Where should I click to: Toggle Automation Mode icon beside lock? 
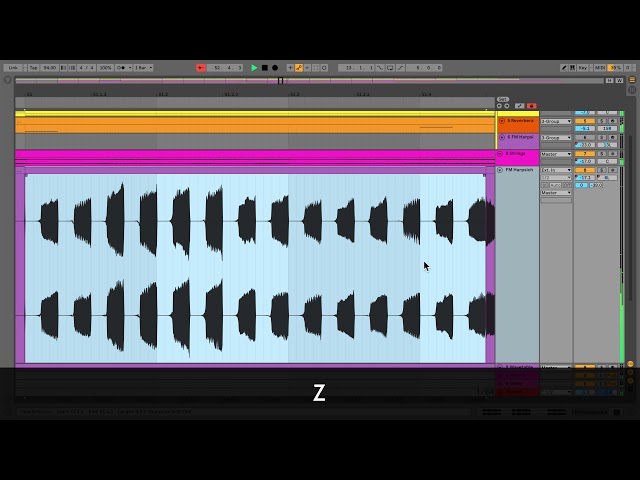[519, 106]
